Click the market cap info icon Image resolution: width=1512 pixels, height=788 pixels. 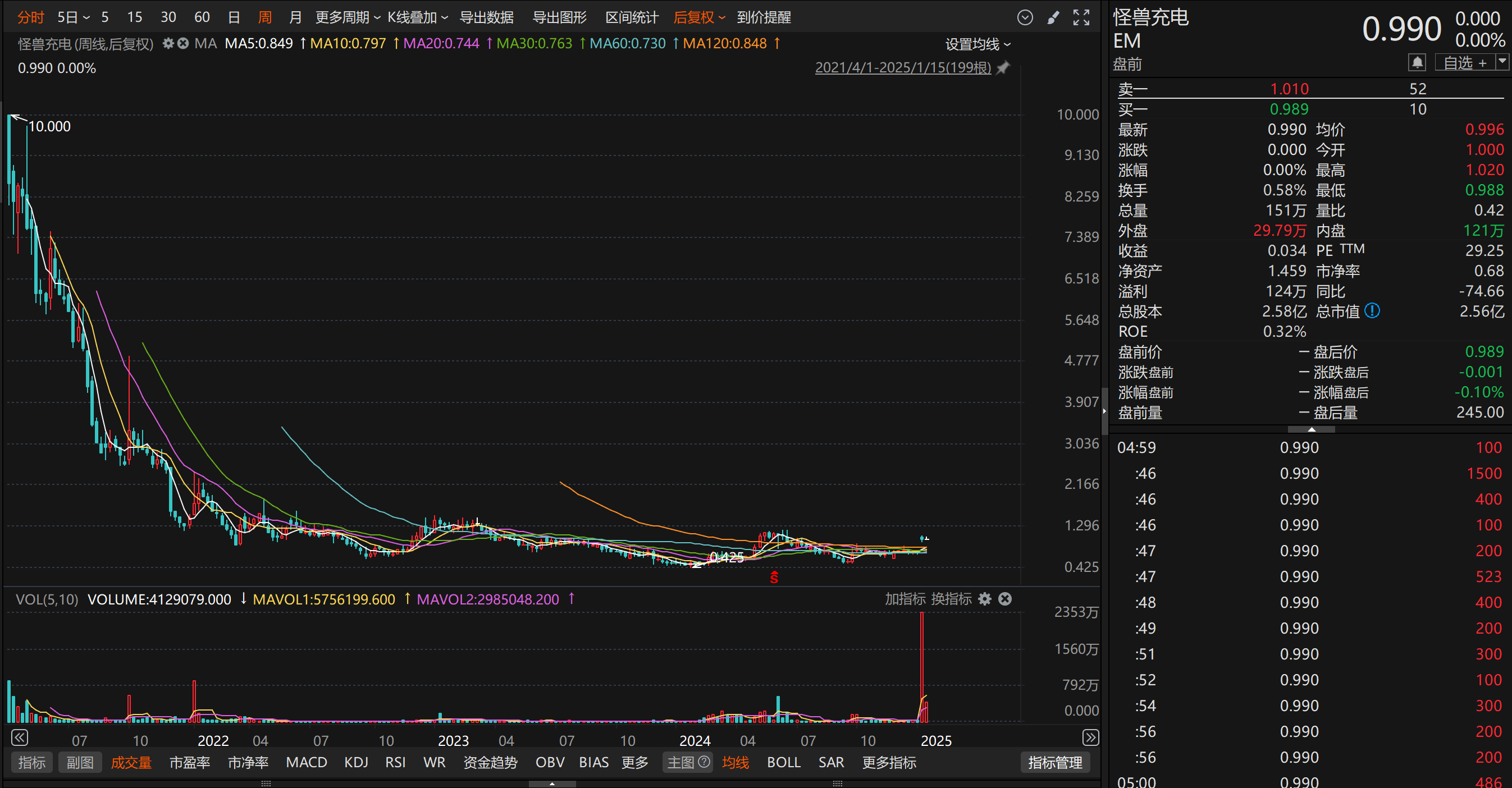pos(1372,310)
